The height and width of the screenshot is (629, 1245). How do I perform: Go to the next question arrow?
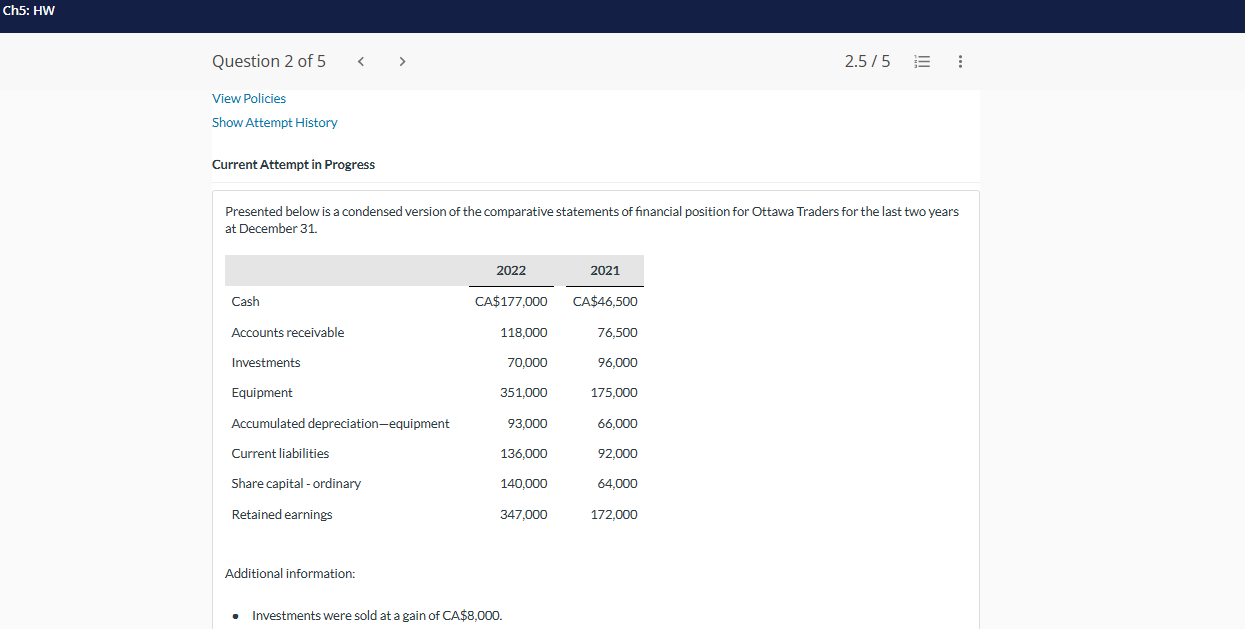click(x=402, y=61)
